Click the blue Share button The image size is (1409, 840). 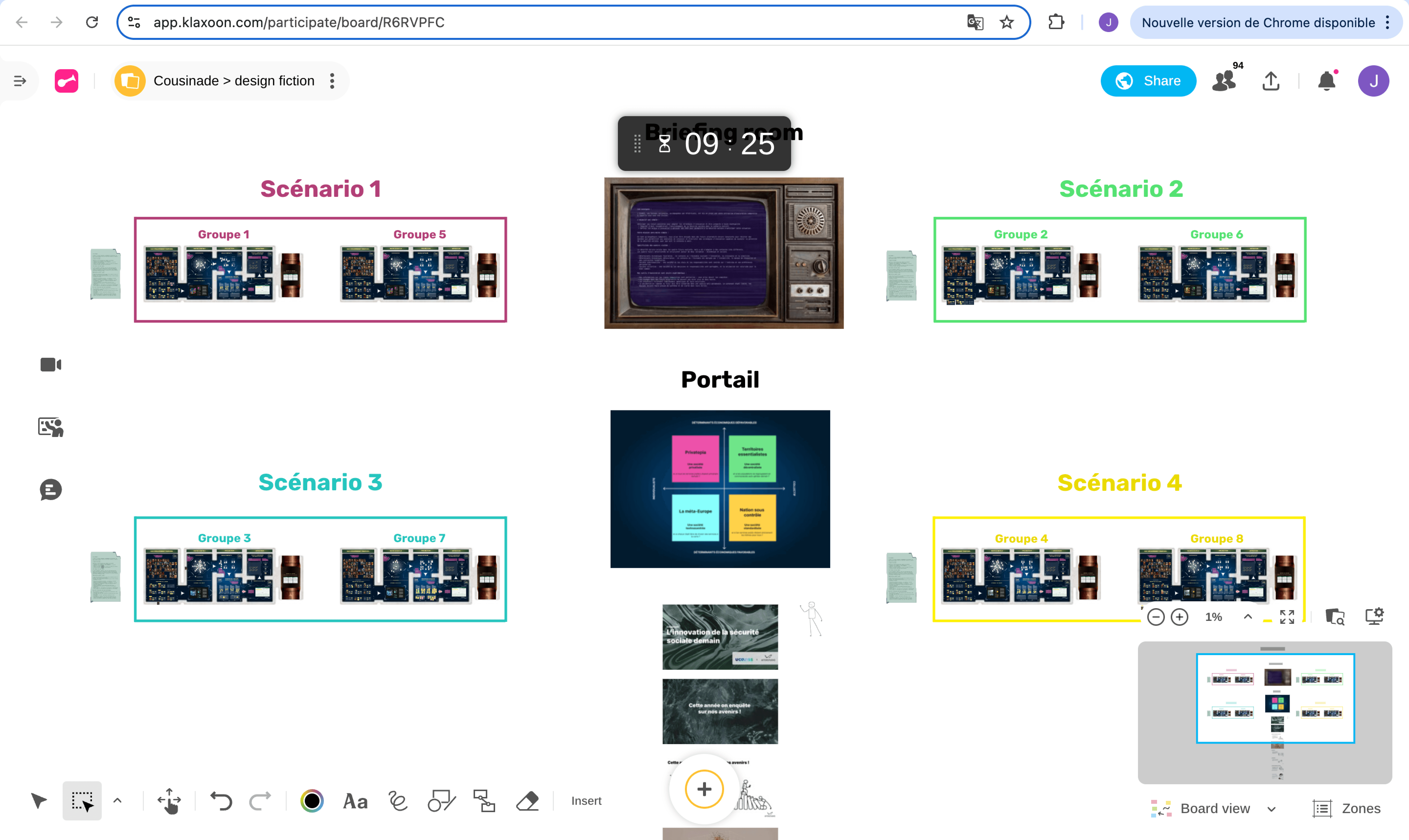click(1148, 81)
